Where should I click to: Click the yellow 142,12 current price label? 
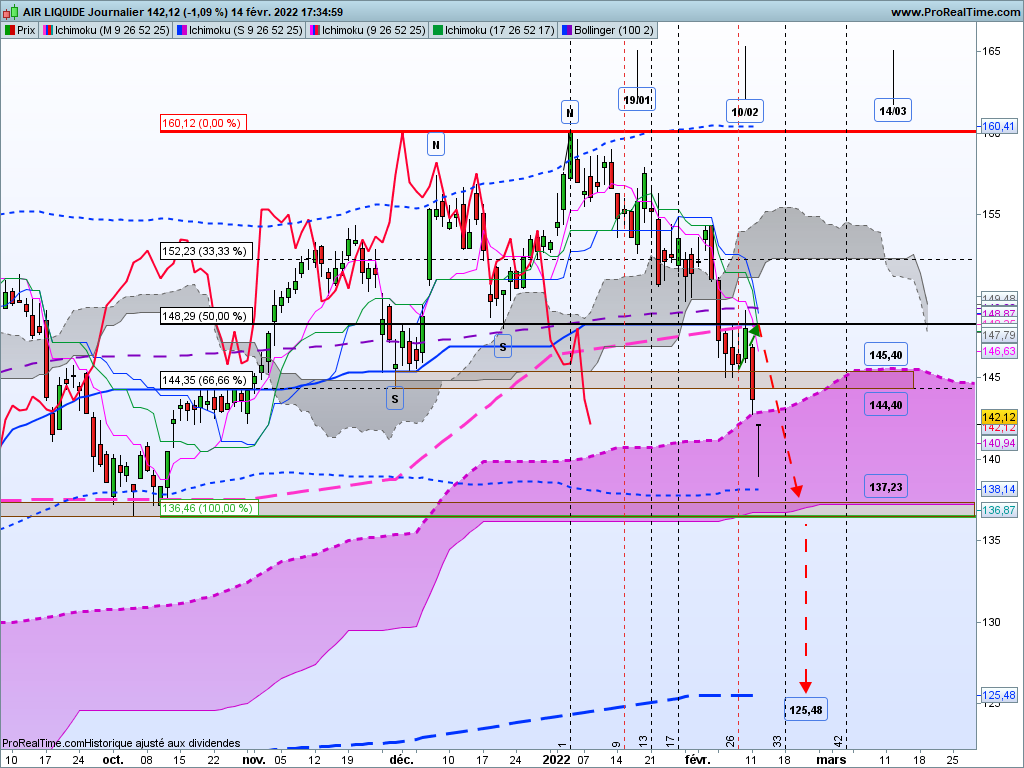[999, 417]
